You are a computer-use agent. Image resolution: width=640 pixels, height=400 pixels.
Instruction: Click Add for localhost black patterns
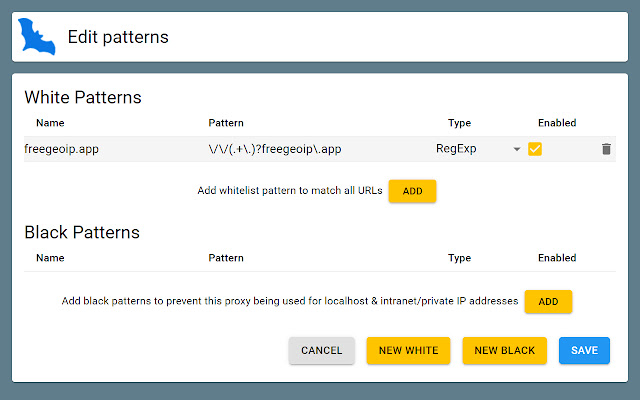click(x=548, y=301)
